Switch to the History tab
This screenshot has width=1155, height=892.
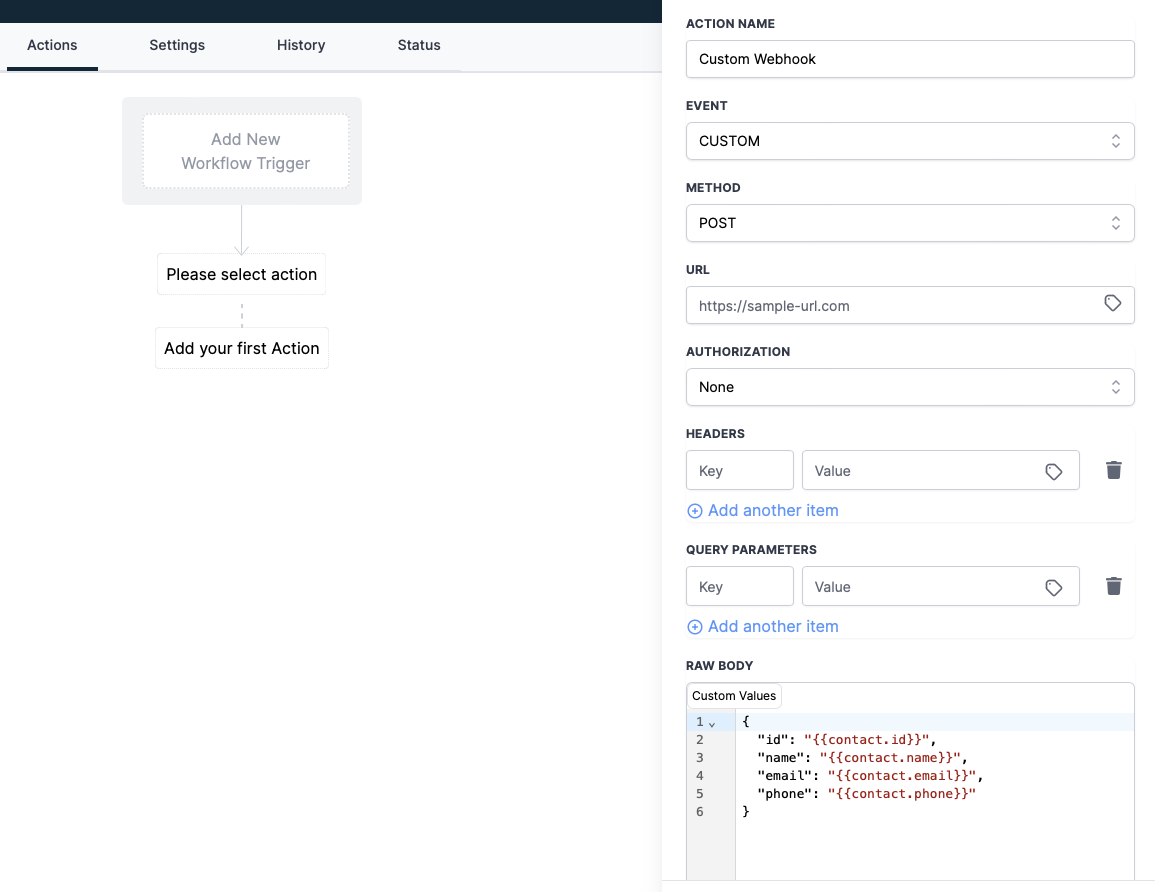pos(301,45)
